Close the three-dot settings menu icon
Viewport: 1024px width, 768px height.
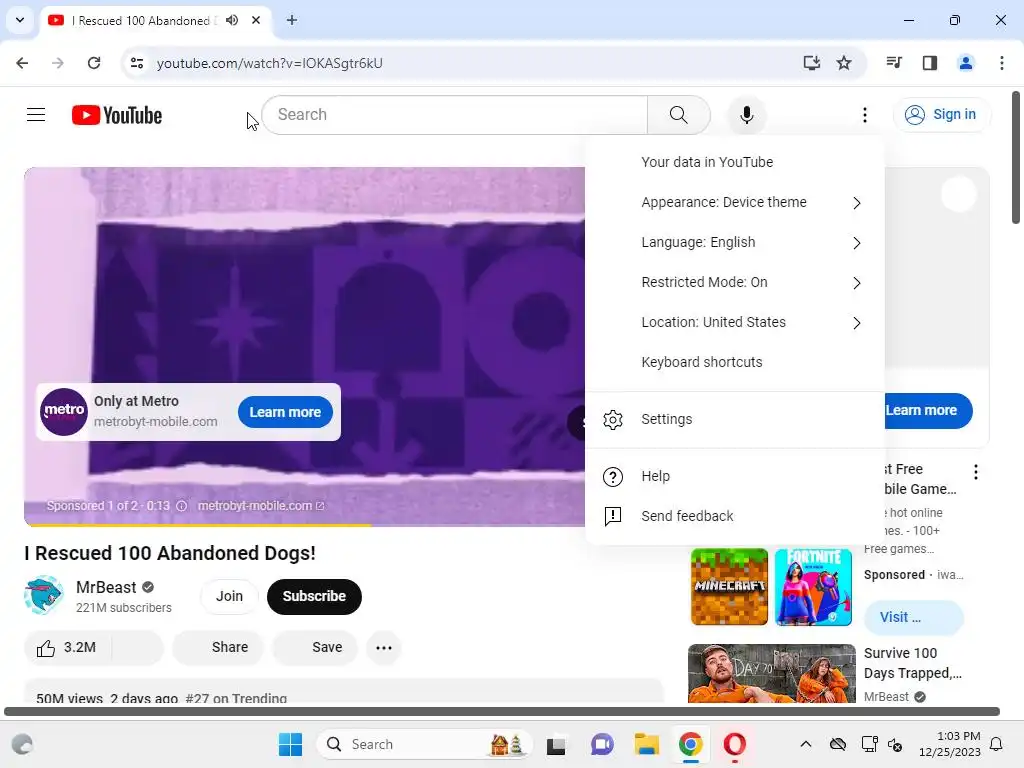865,115
